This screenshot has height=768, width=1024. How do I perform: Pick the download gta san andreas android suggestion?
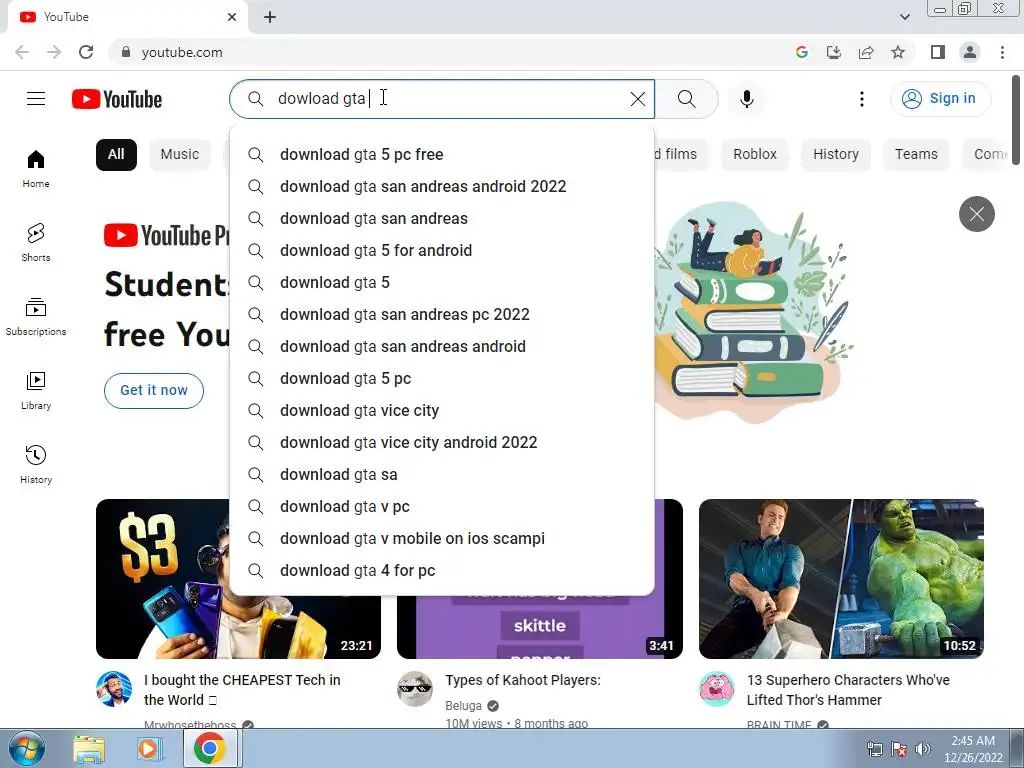pyautogui.click(x=442, y=347)
